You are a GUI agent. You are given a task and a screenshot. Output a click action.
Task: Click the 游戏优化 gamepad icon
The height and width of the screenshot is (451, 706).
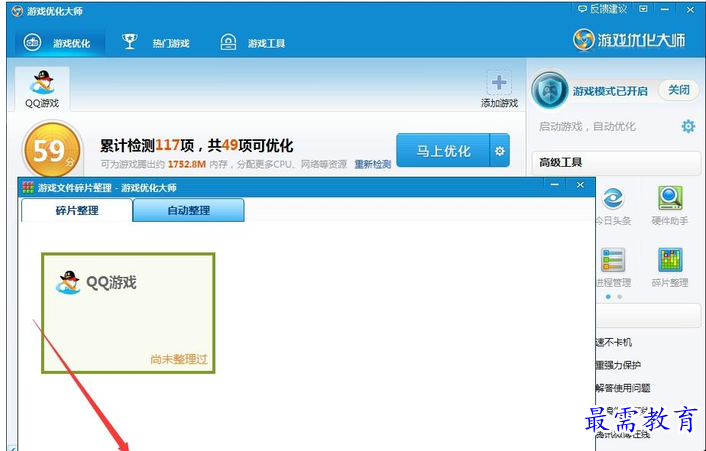32,43
